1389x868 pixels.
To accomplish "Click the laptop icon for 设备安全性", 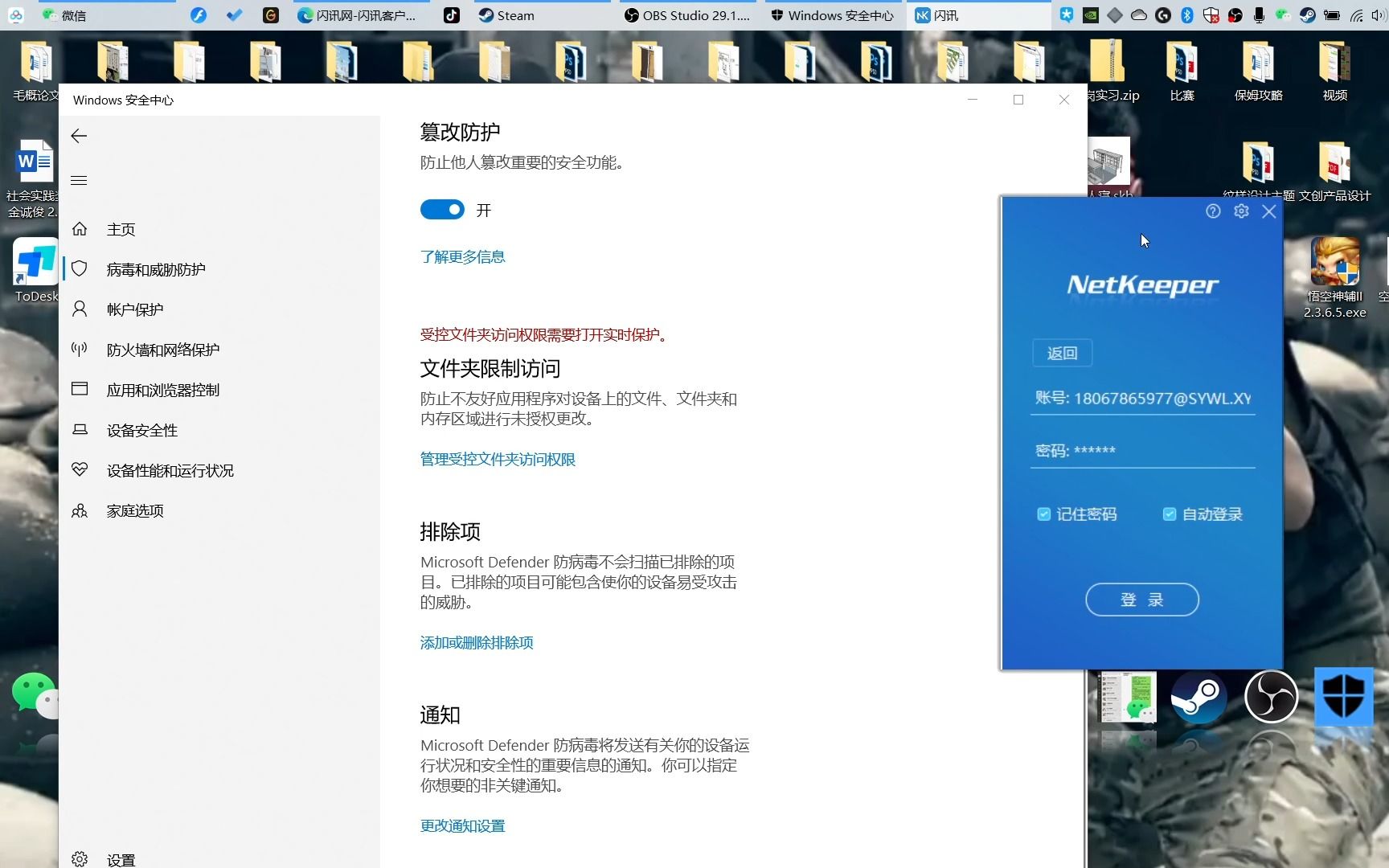I will click(80, 430).
